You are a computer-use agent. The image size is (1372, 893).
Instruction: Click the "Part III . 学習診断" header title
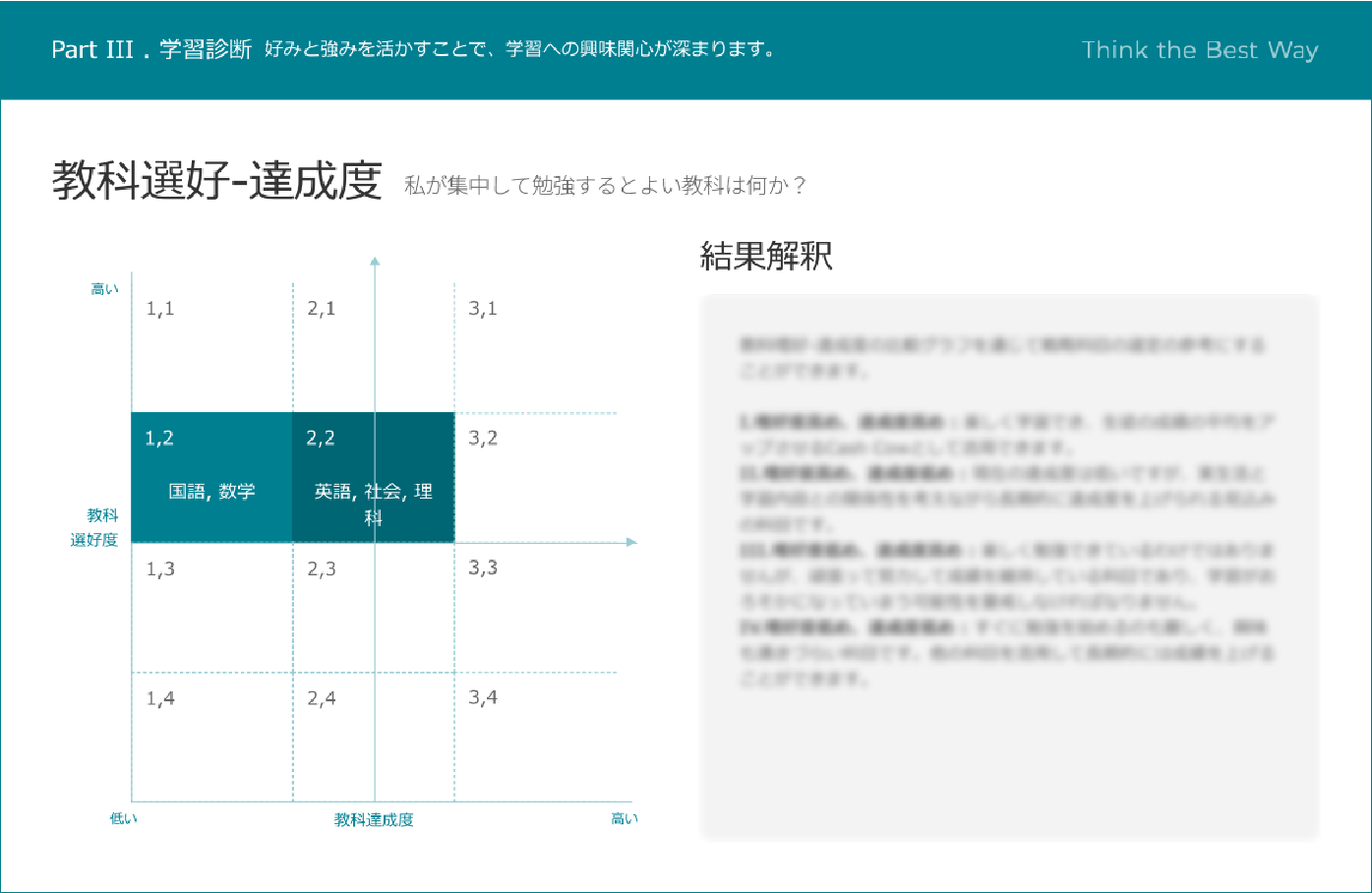(151, 50)
